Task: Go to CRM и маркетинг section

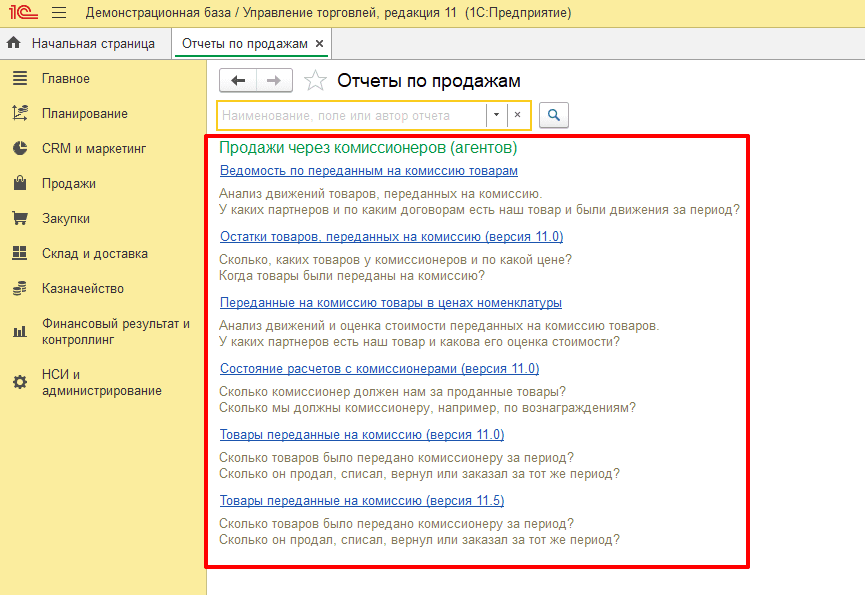Action: coord(93,149)
